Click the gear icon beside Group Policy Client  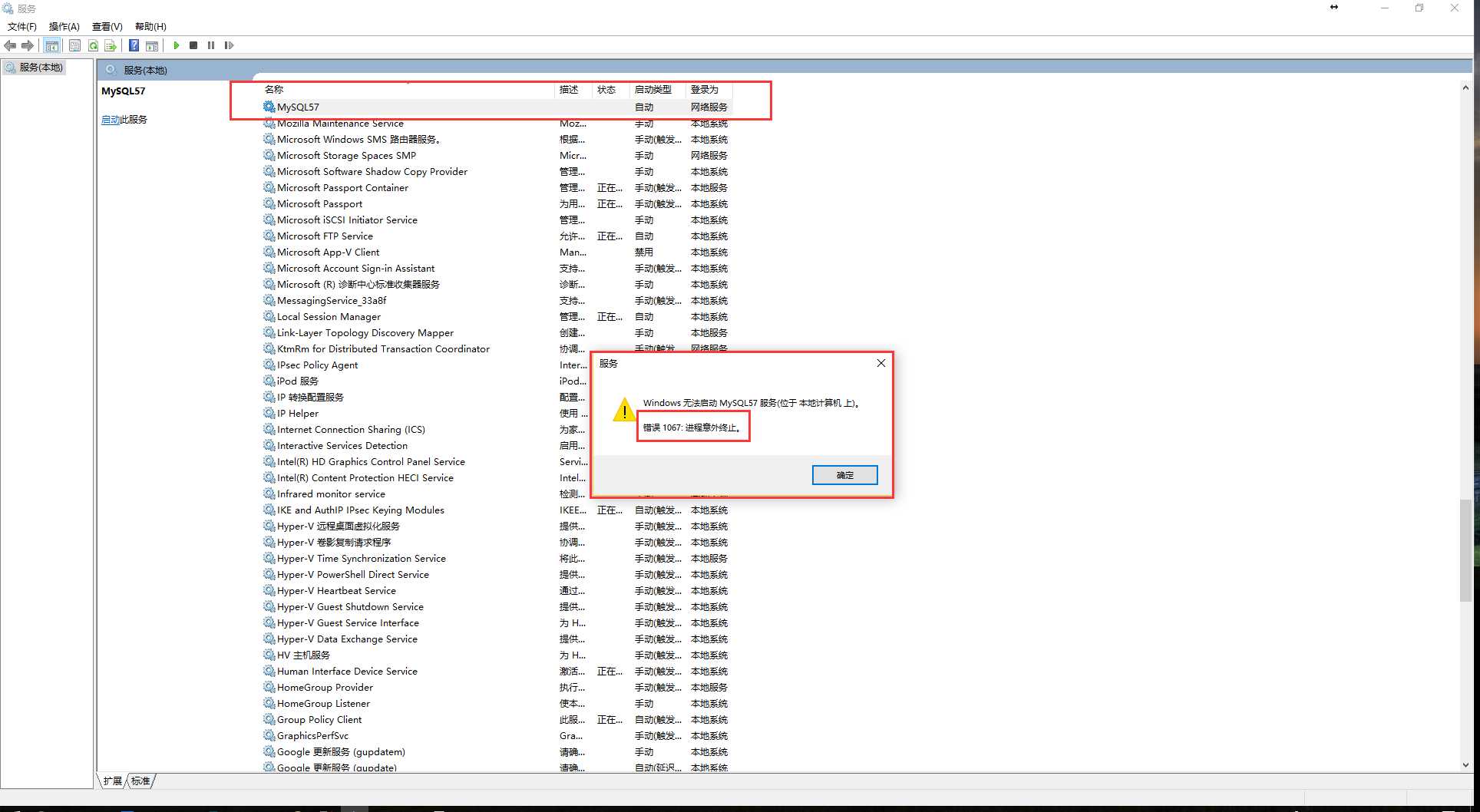pos(269,719)
